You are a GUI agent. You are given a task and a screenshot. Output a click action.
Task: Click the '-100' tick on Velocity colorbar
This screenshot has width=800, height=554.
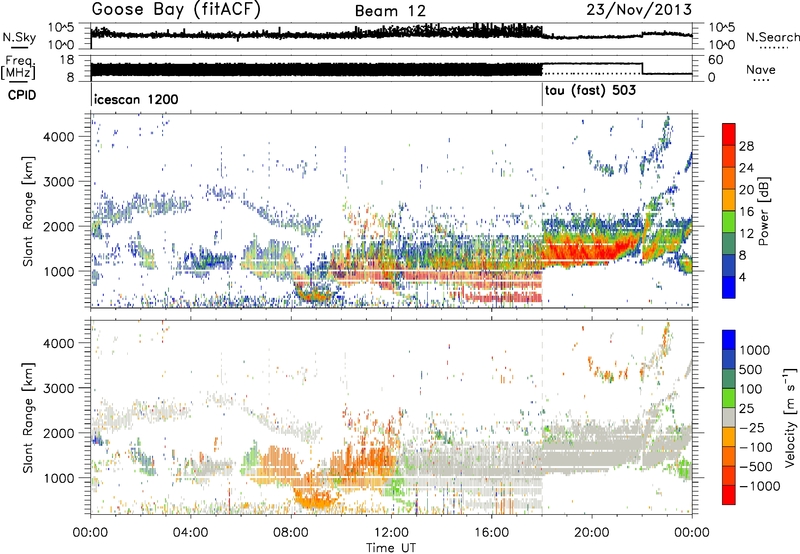(x=756, y=447)
